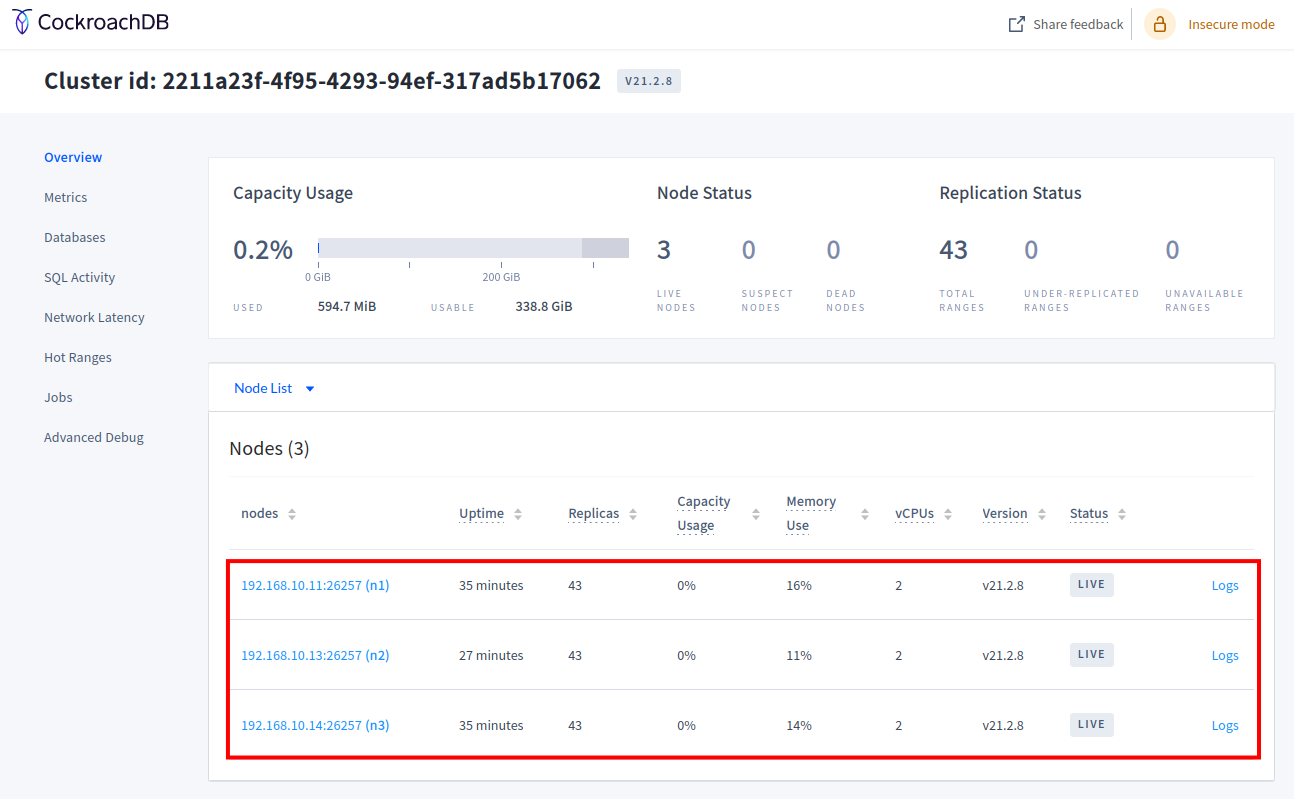
Task: Click LIVE status badge for n3
Action: pos(1091,725)
